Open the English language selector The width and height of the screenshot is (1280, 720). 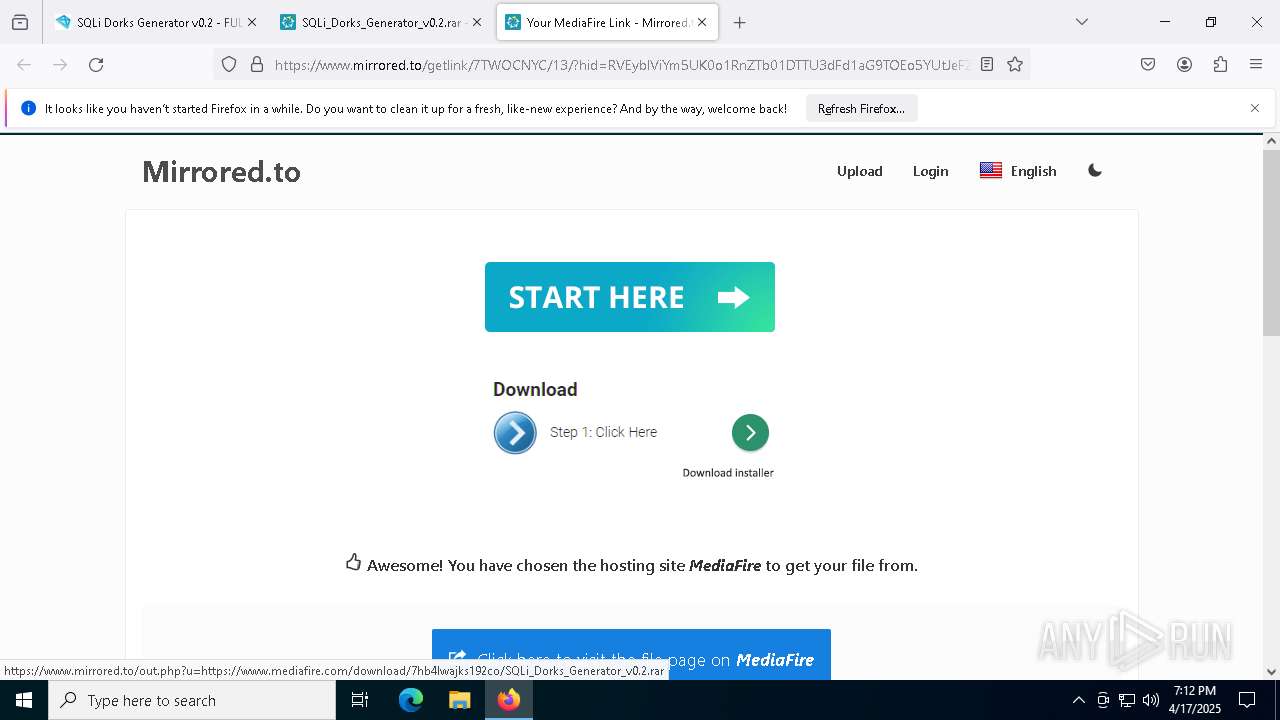click(x=1018, y=171)
